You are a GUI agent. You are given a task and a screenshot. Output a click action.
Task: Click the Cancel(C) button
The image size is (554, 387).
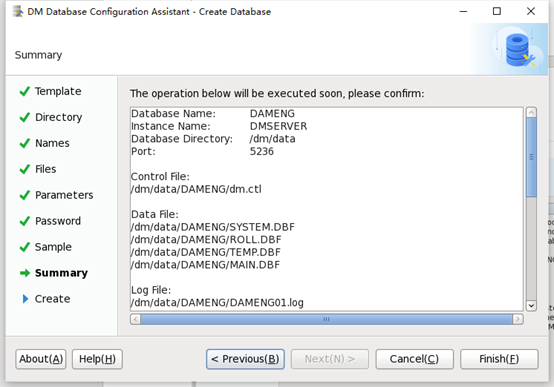[x=414, y=359]
